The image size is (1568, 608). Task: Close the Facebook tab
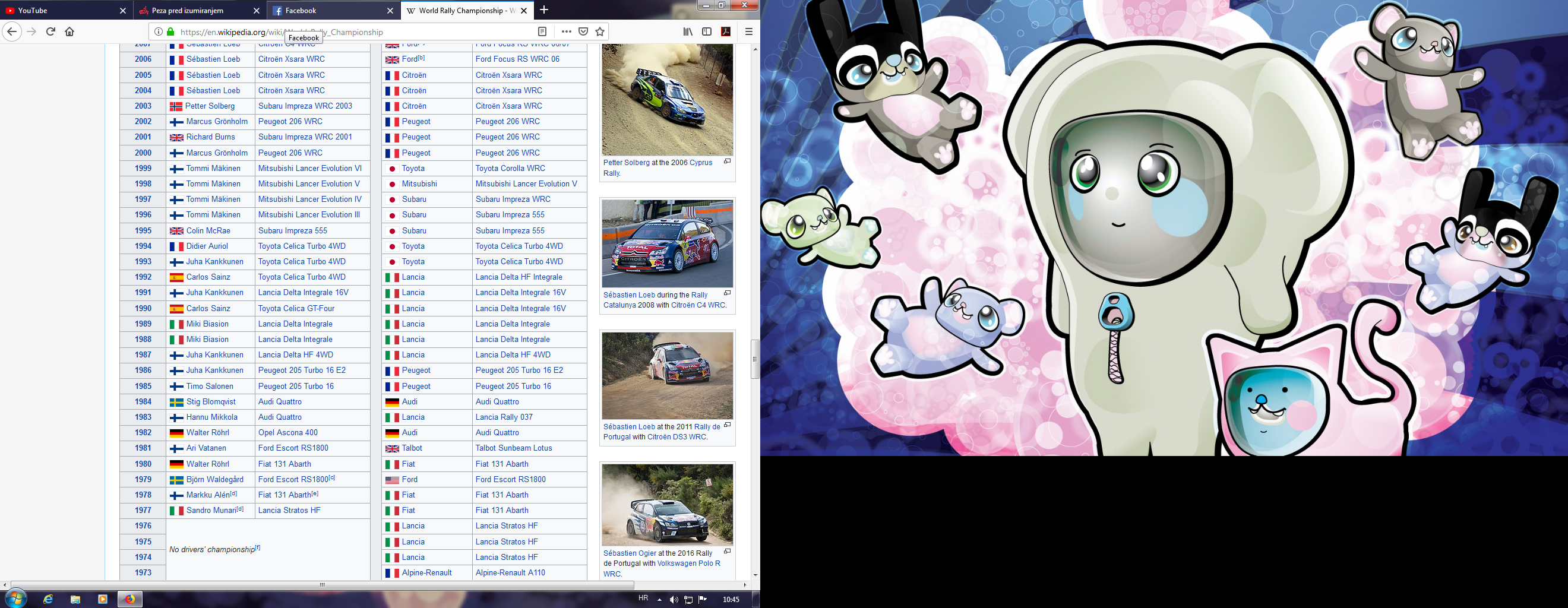tap(390, 10)
